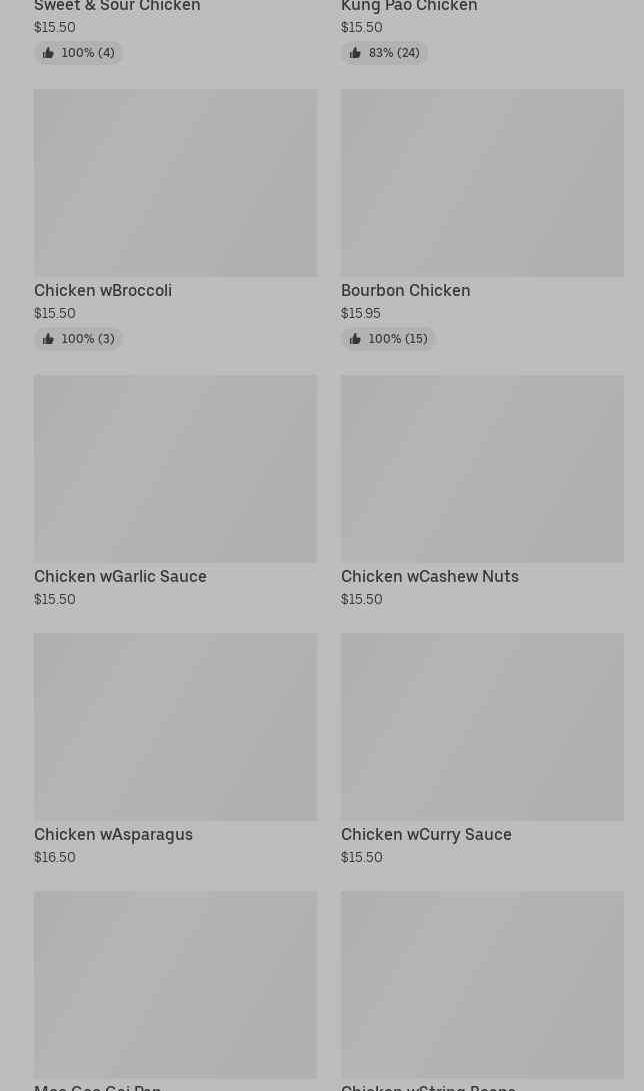This screenshot has width=644, height=1091.
Task: Open the Bourbon Chicken item photo
Action: (482, 183)
